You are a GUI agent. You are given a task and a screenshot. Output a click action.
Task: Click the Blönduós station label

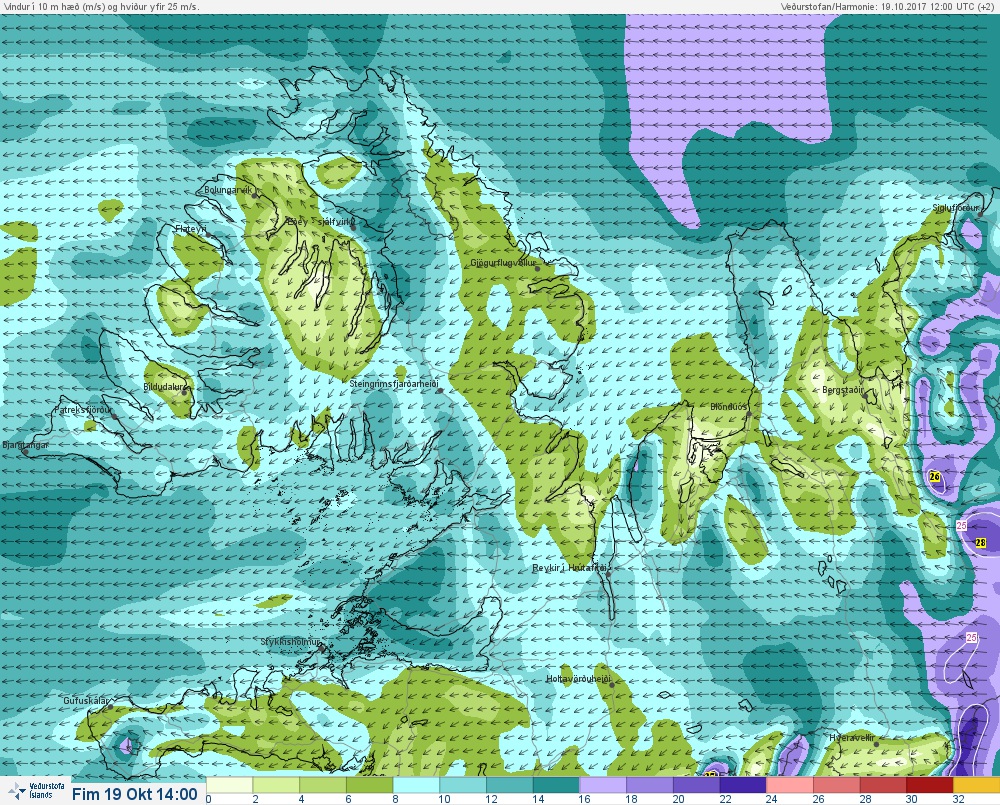728,407
